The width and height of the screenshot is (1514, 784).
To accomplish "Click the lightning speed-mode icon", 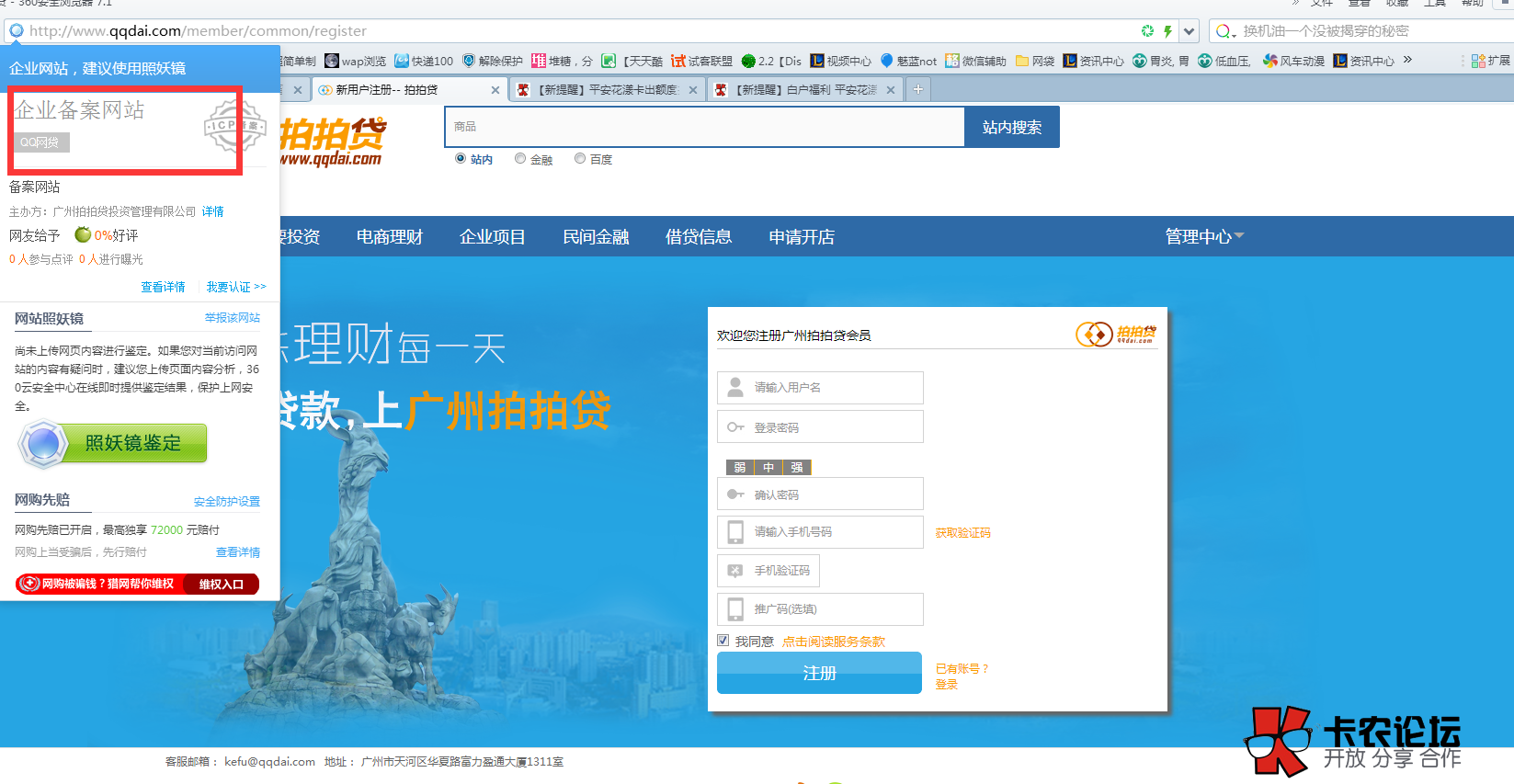I will 1167,30.
